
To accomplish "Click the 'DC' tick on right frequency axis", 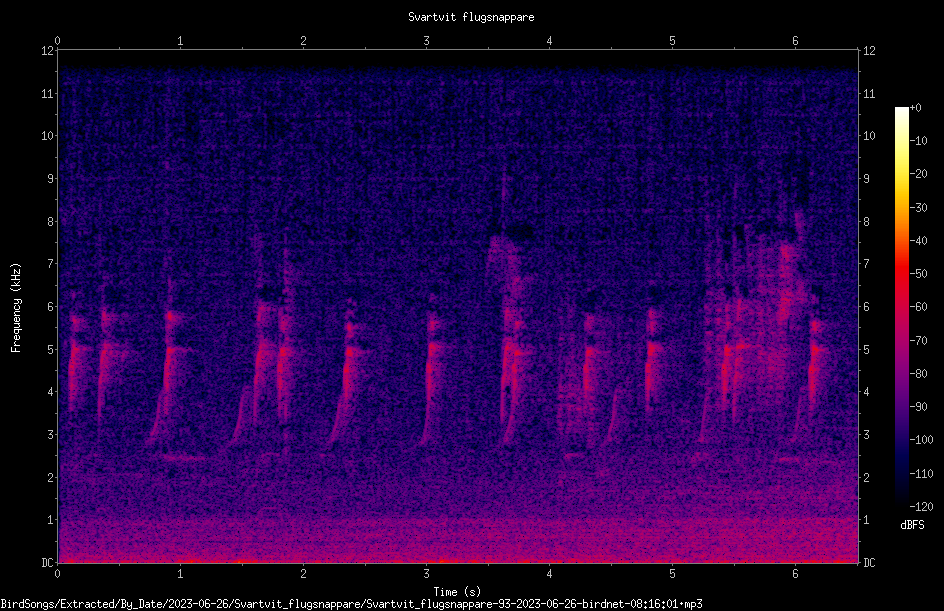I will (x=869, y=563).
